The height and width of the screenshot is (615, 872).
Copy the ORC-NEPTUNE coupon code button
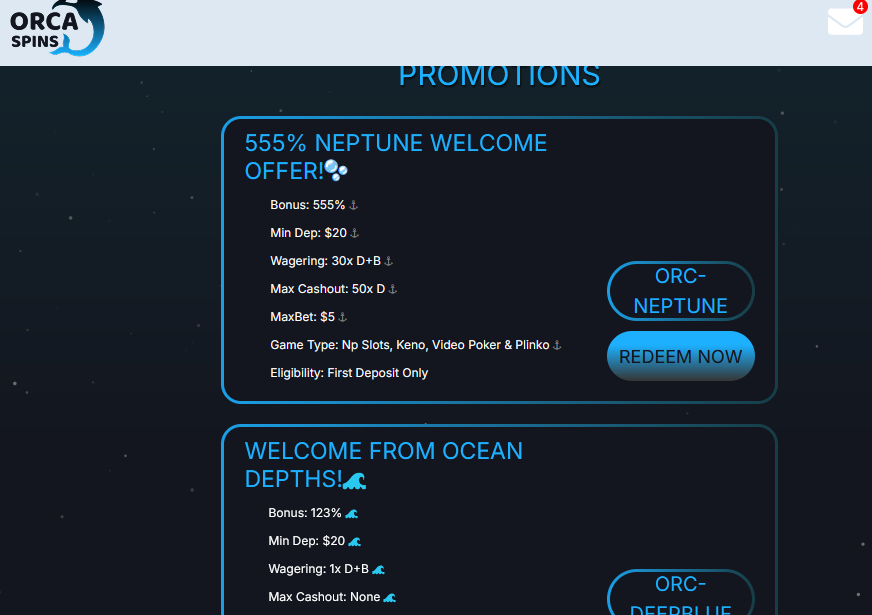pyautogui.click(x=681, y=291)
